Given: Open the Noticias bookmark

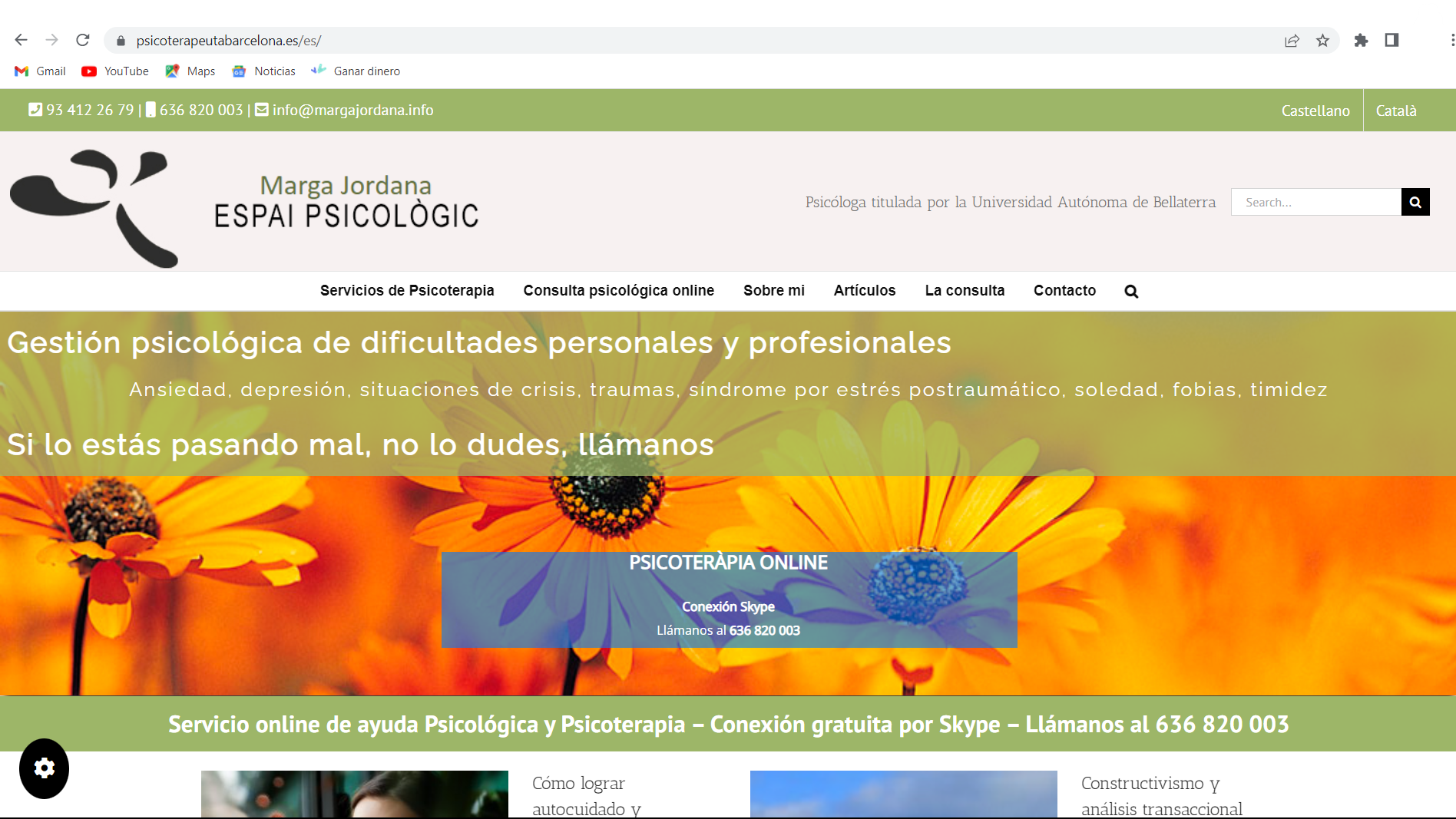Looking at the screenshot, I should click(x=263, y=71).
